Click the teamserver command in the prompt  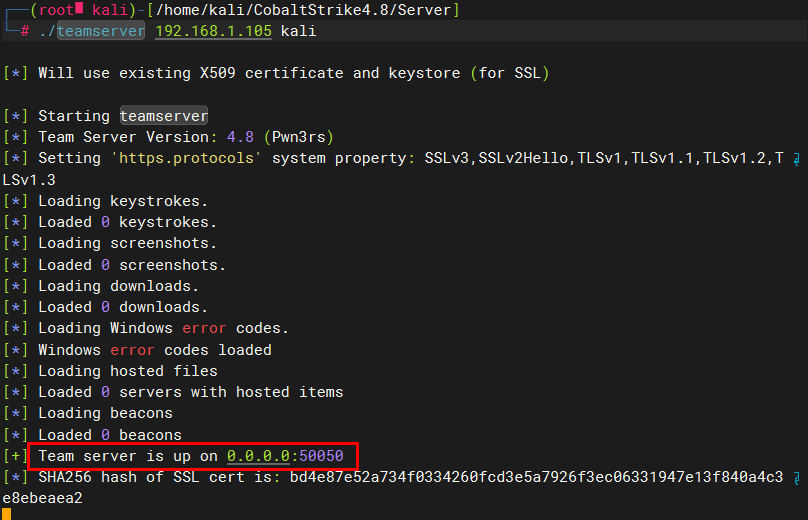[101, 31]
